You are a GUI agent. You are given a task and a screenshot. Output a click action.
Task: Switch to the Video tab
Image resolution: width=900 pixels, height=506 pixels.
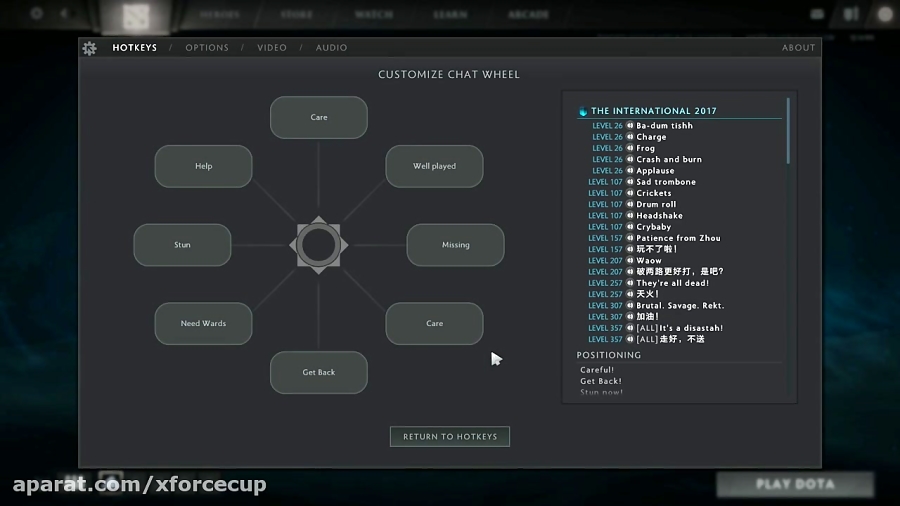coord(271,48)
